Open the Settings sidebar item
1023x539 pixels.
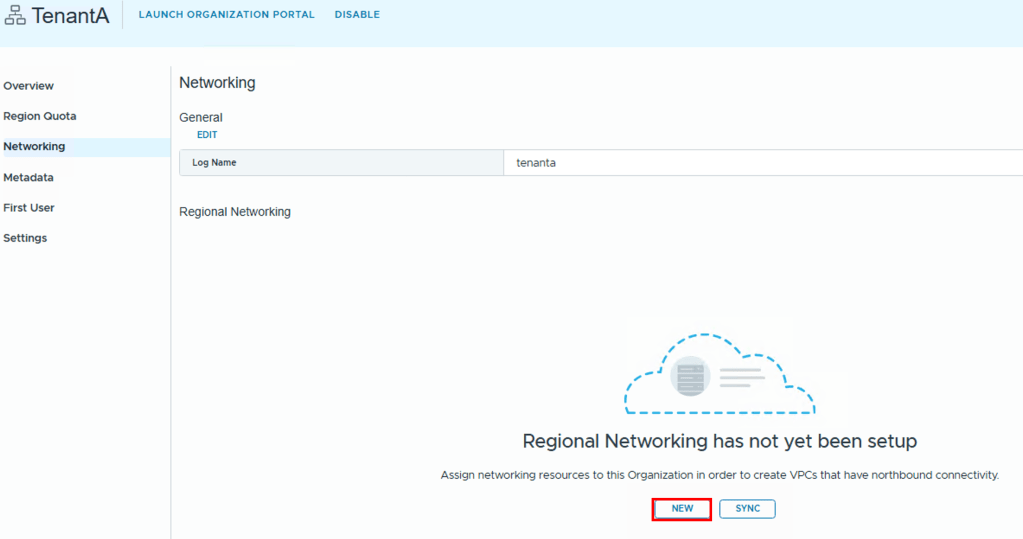point(25,238)
